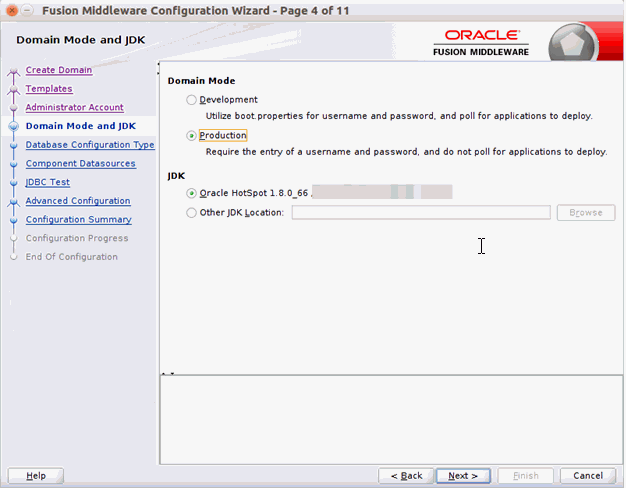The width and height of the screenshot is (626, 488).
Task: Click the Configuration Summary step node icon
Action: coord(14,220)
